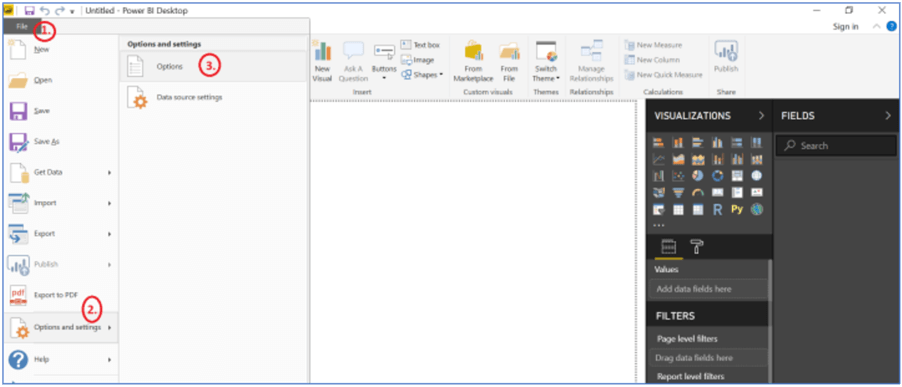Select the Stacked bar chart visual
The width and height of the screenshot is (902, 387).
tap(659, 142)
